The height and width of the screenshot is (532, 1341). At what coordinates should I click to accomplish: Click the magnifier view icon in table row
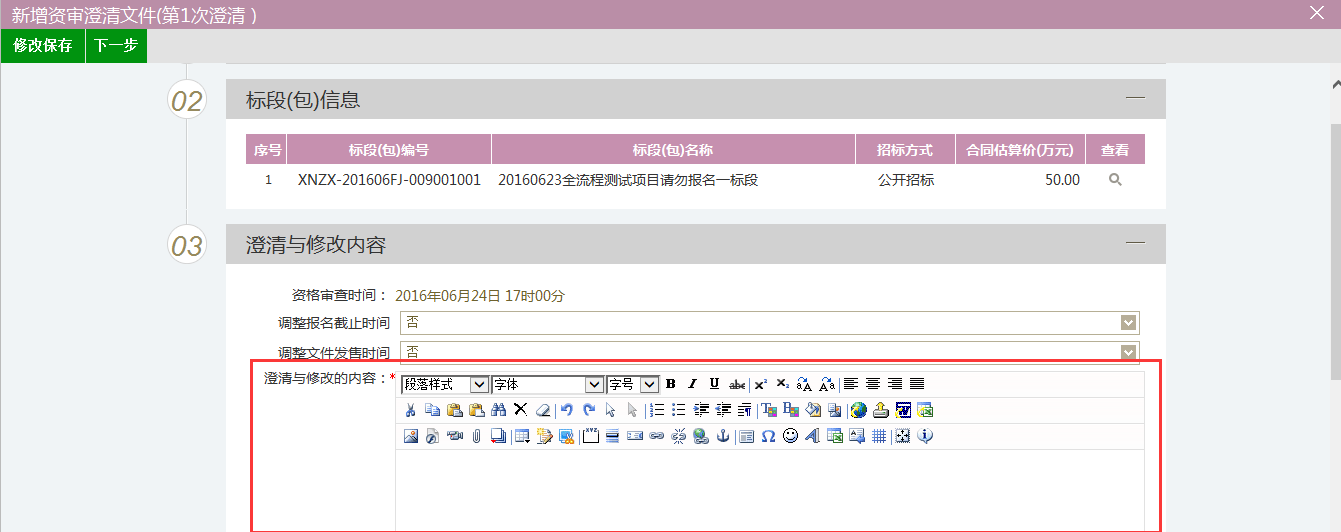[x=1115, y=180]
